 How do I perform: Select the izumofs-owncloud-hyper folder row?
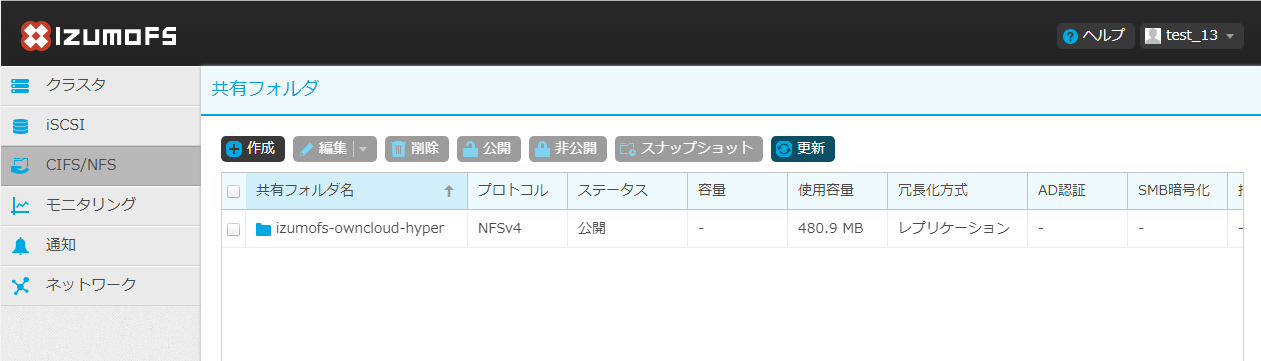coord(732,229)
